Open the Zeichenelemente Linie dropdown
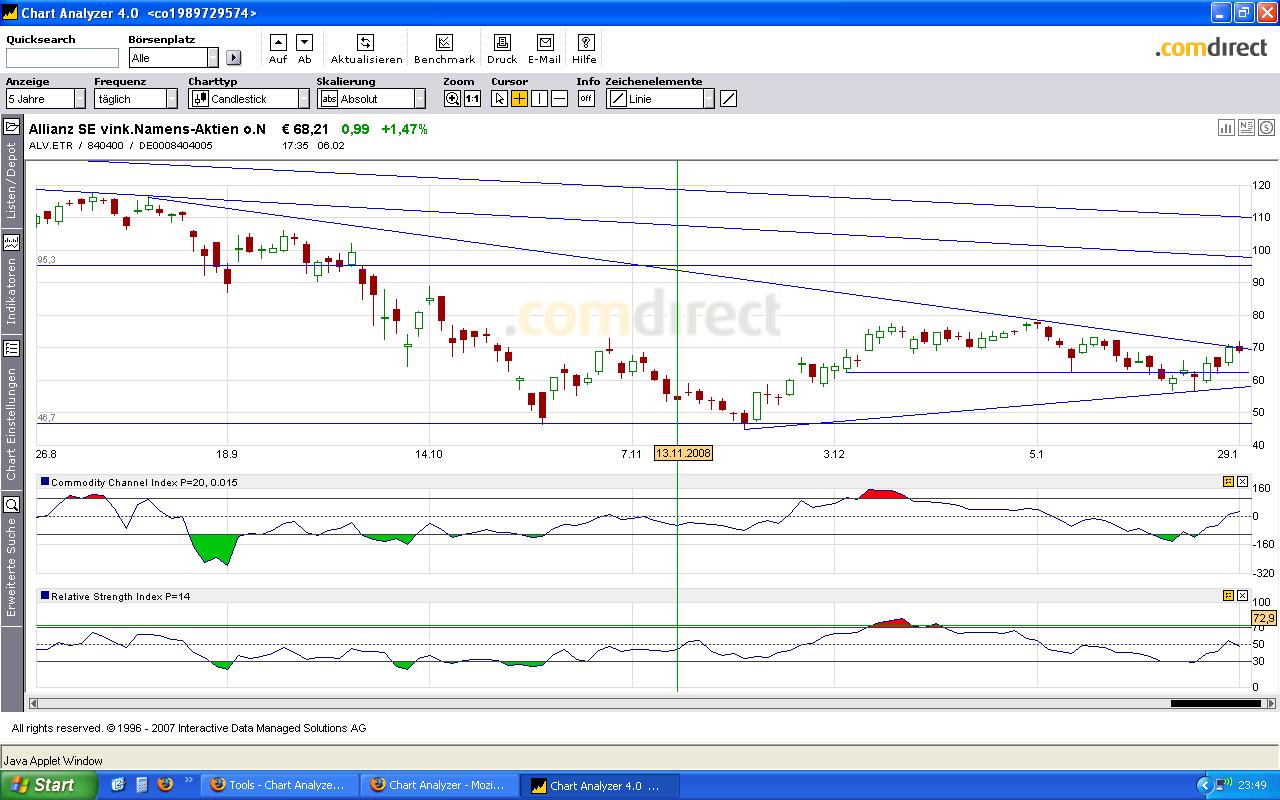 point(709,99)
